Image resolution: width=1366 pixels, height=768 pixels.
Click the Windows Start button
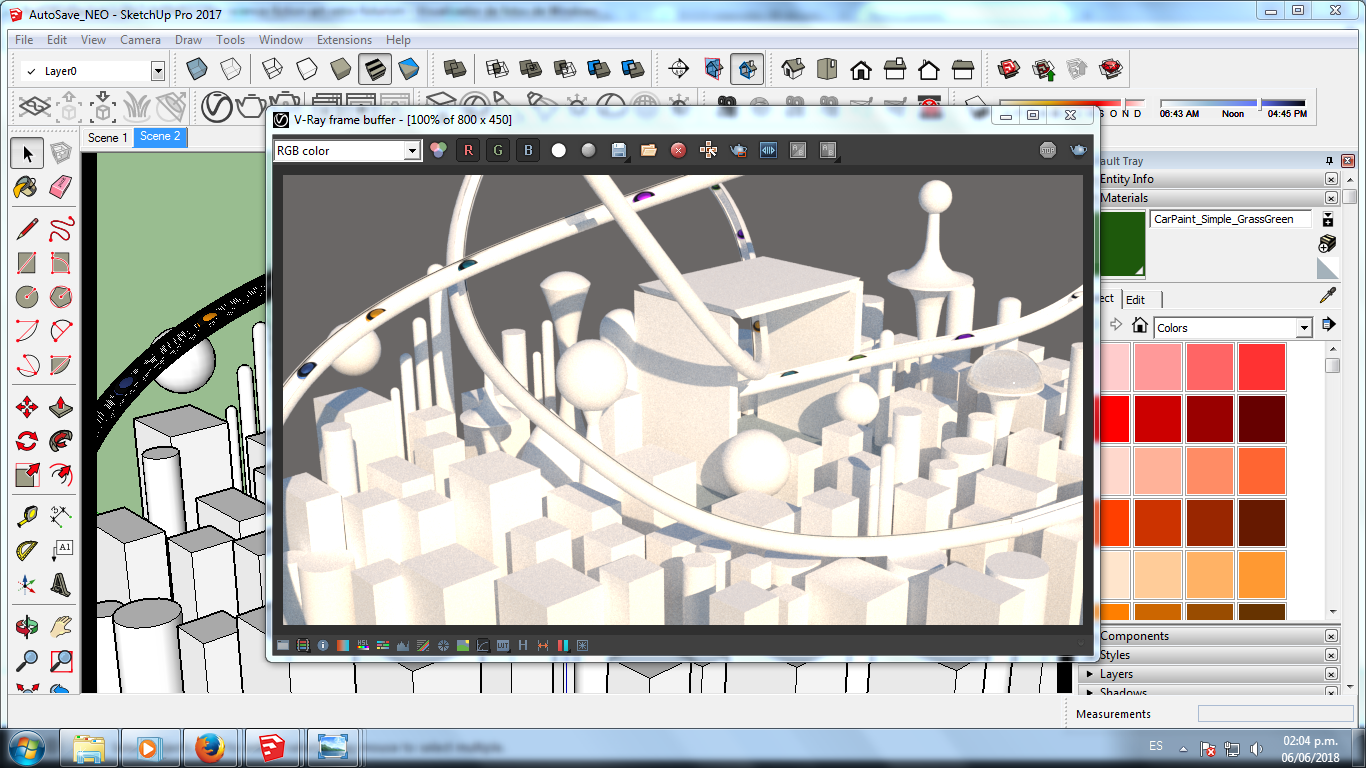point(26,747)
